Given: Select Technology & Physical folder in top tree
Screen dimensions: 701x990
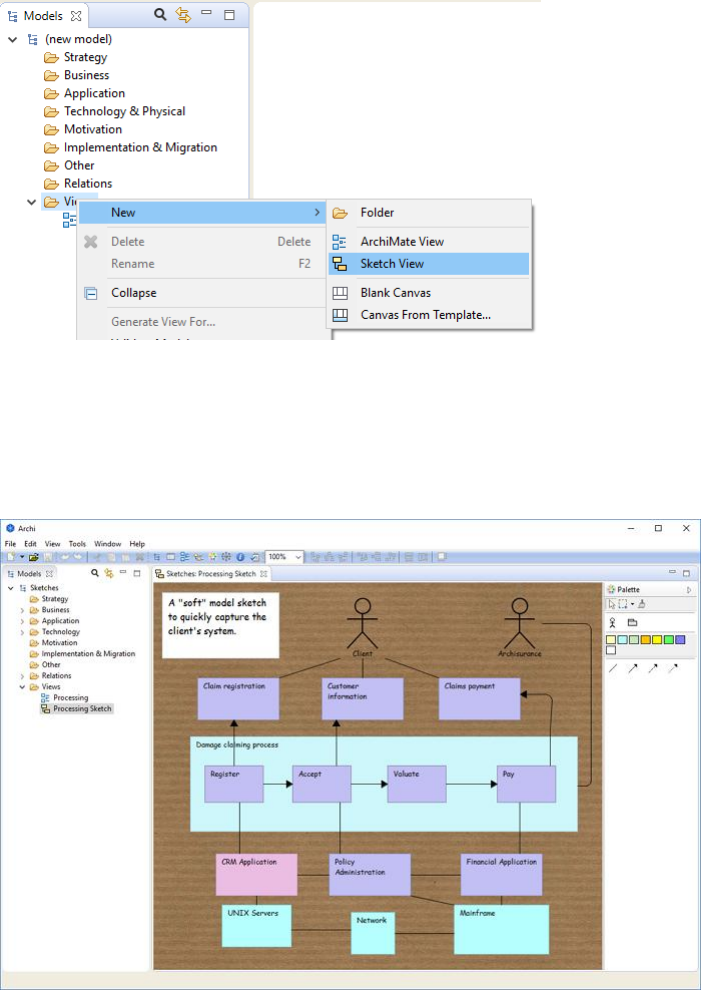Looking at the screenshot, I should pos(124,112).
